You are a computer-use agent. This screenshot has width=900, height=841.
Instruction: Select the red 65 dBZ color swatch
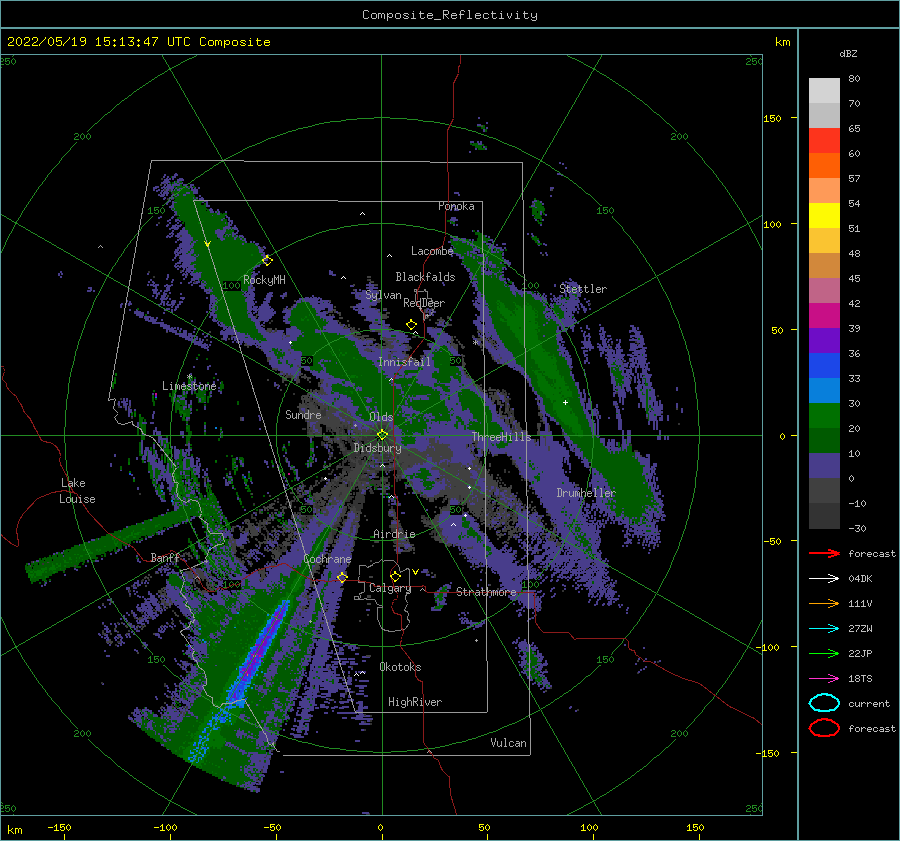[824, 141]
